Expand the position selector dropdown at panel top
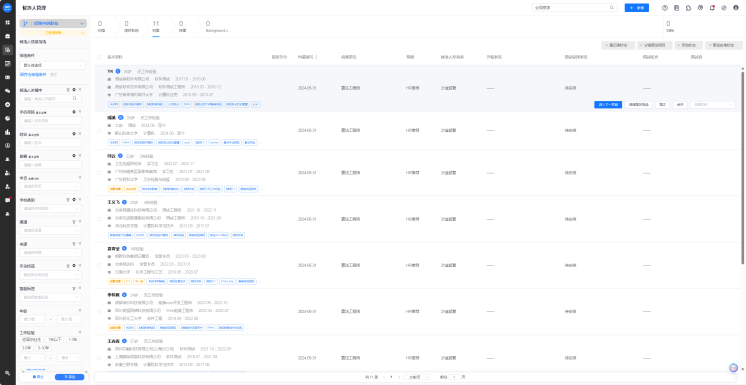 click(x=53, y=23)
